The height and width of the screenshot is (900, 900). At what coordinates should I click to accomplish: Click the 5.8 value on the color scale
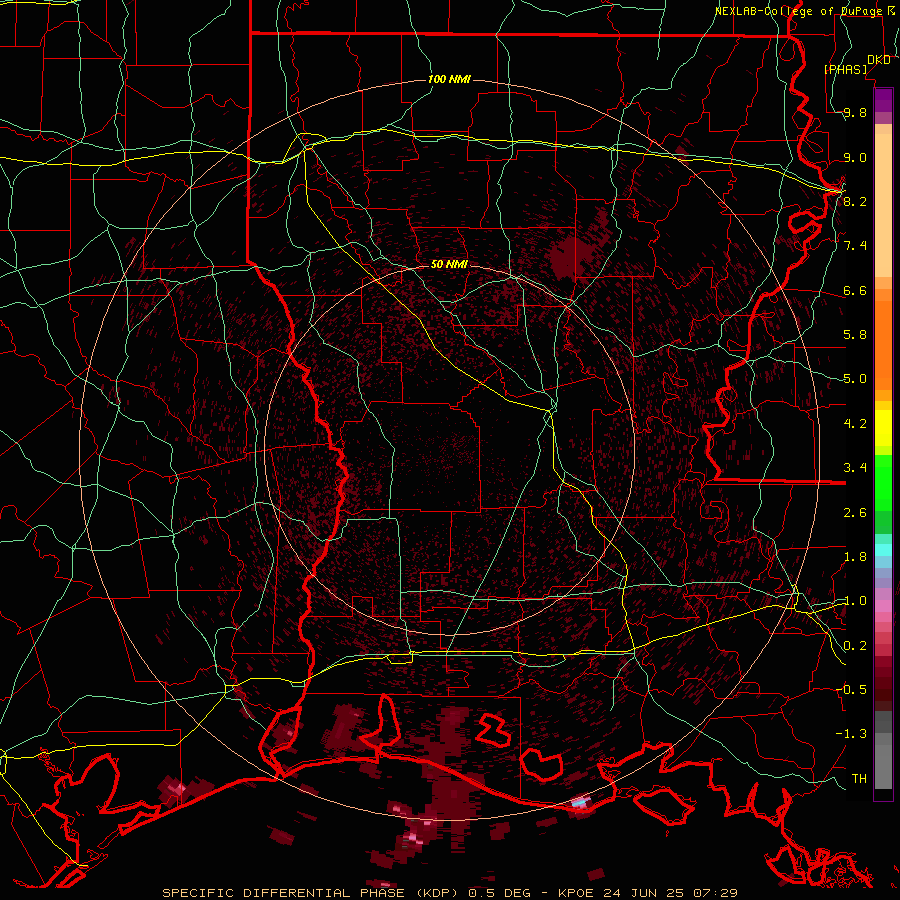point(855,334)
